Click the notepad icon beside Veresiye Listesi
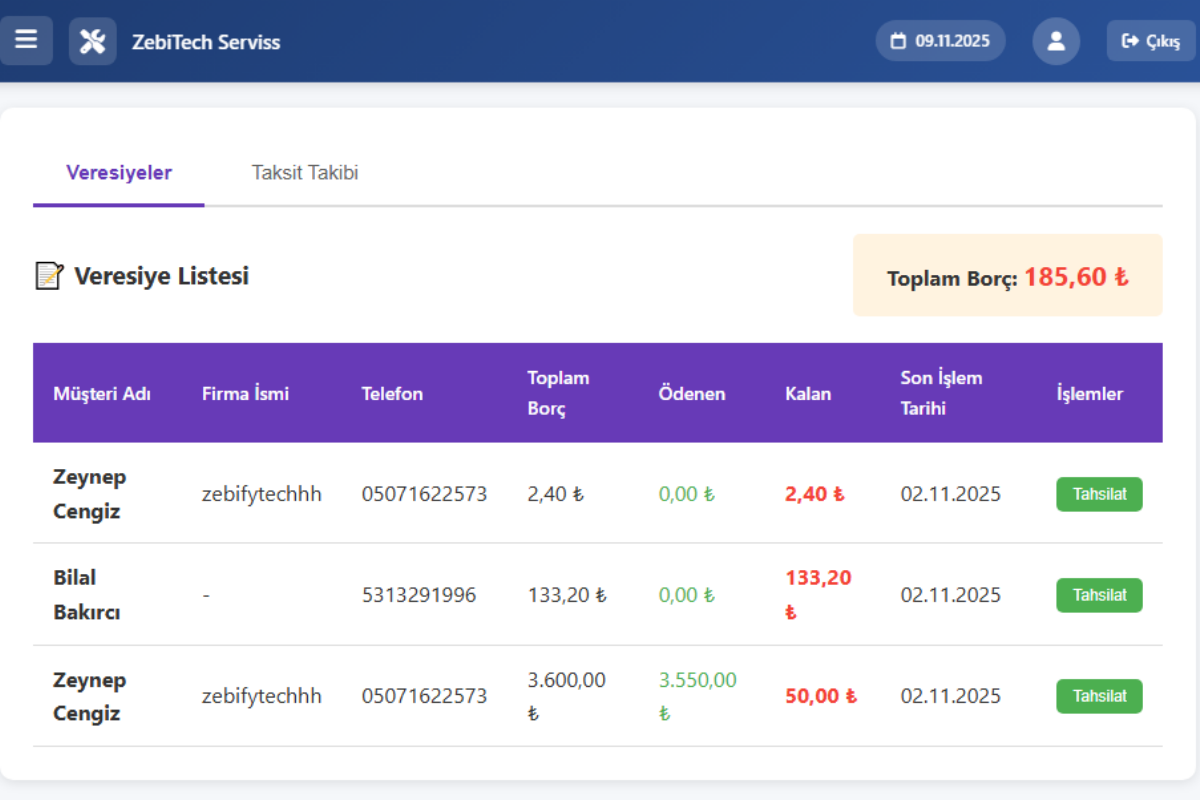The height and width of the screenshot is (800, 1200). point(49,276)
